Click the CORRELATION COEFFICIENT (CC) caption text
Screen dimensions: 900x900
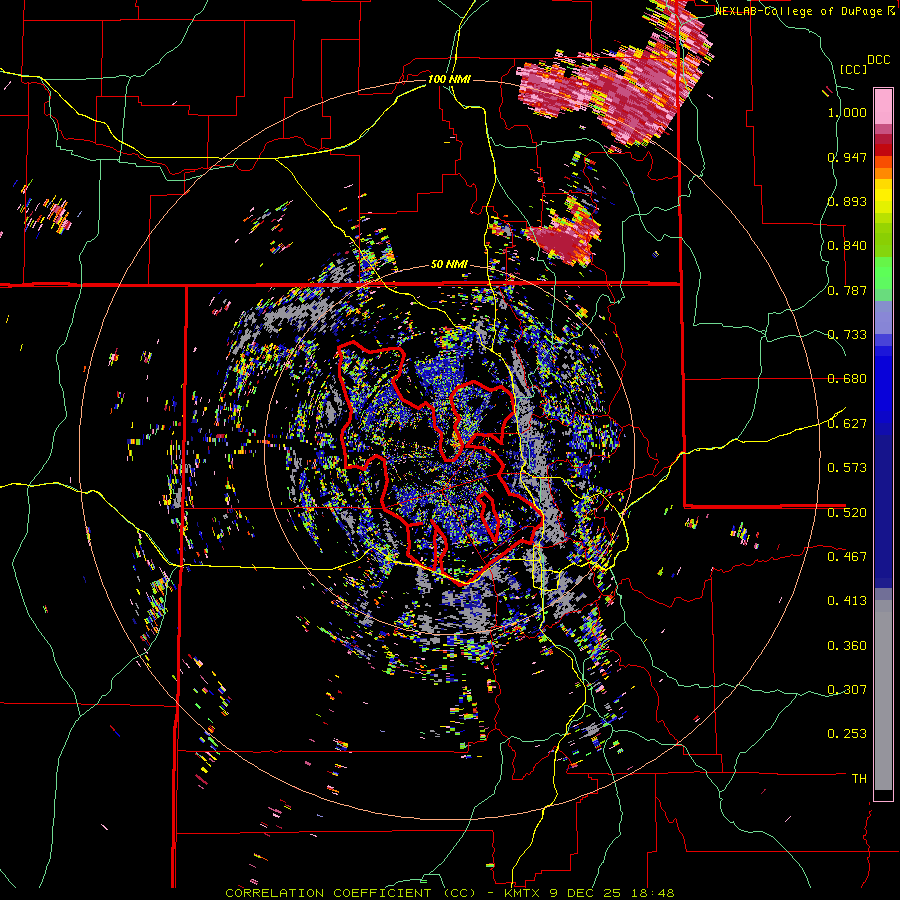(351, 893)
